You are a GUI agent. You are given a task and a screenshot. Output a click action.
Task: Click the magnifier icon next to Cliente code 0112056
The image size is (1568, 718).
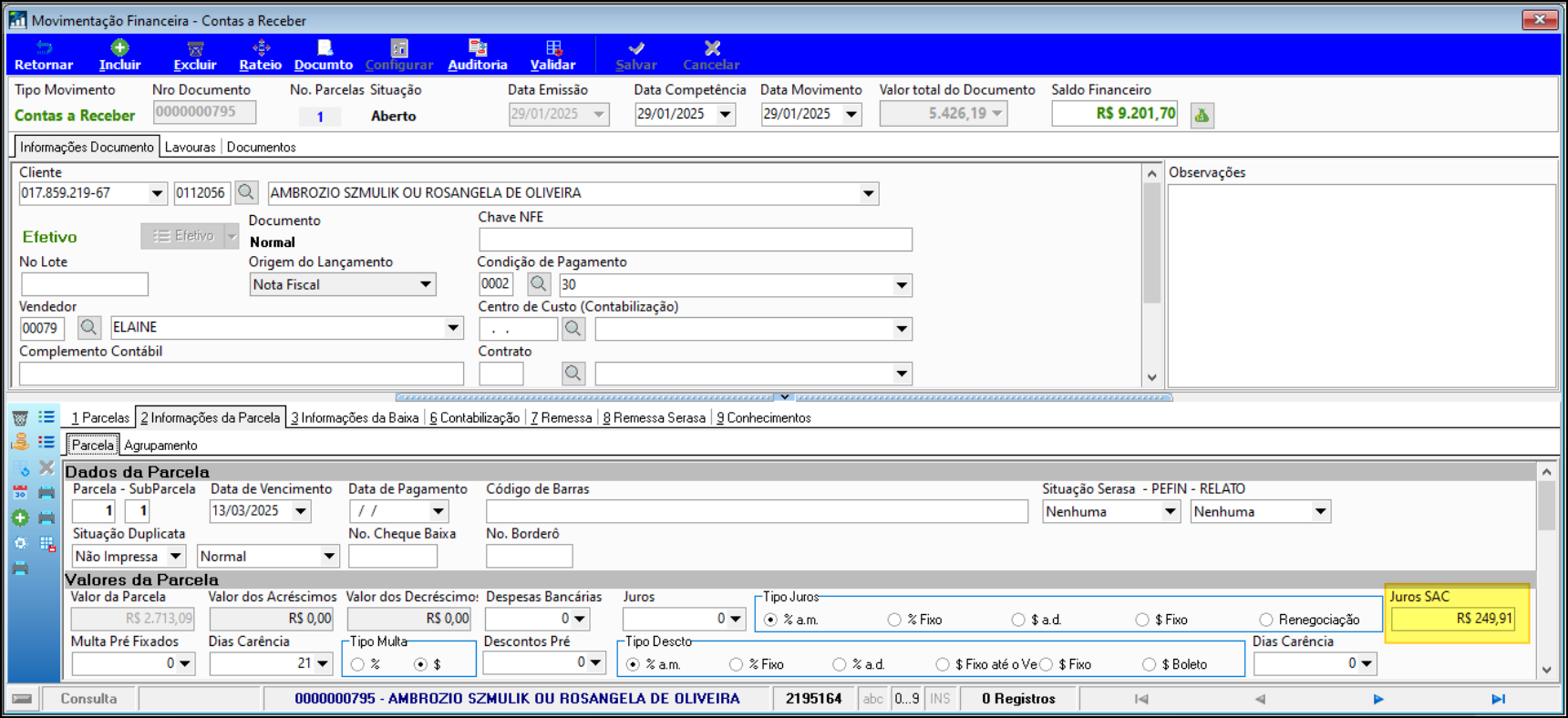(246, 192)
